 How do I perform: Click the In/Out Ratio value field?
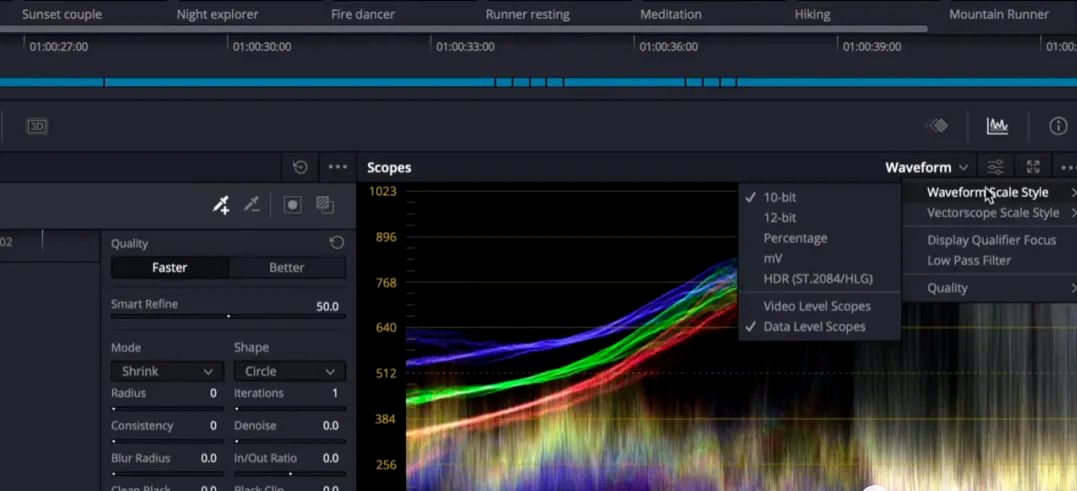coord(331,458)
